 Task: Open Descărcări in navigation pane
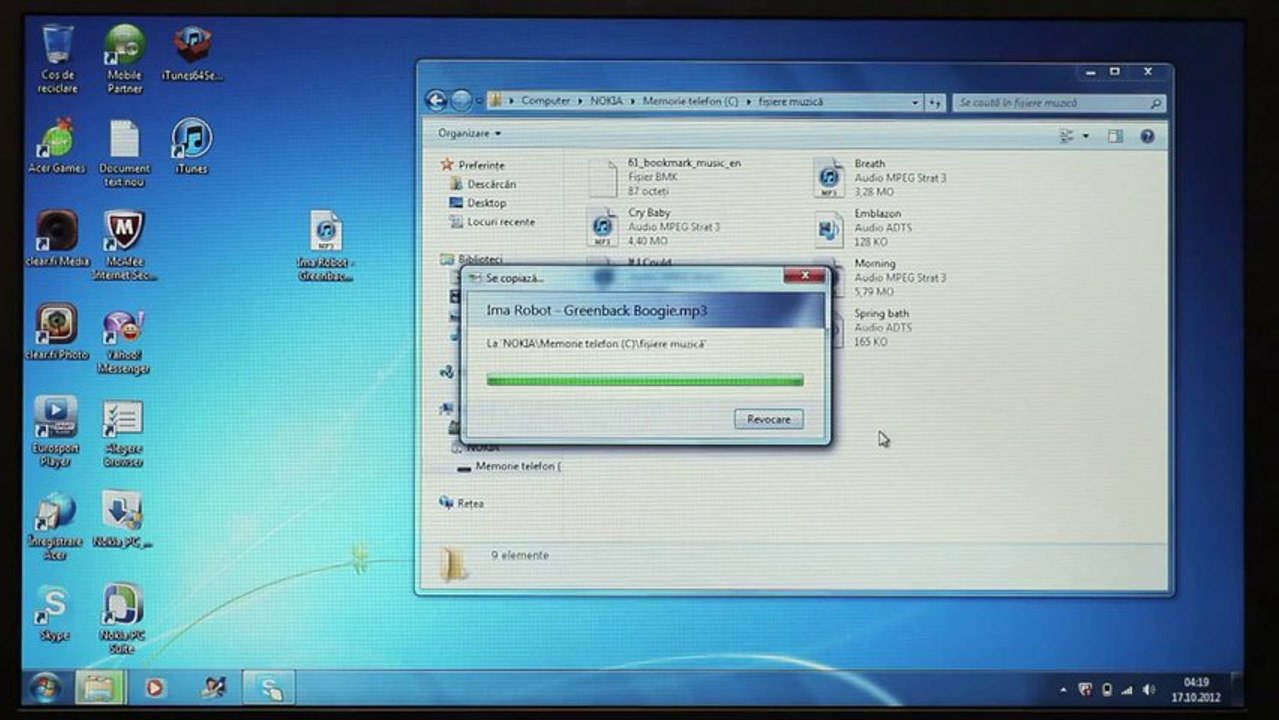coord(491,184)
